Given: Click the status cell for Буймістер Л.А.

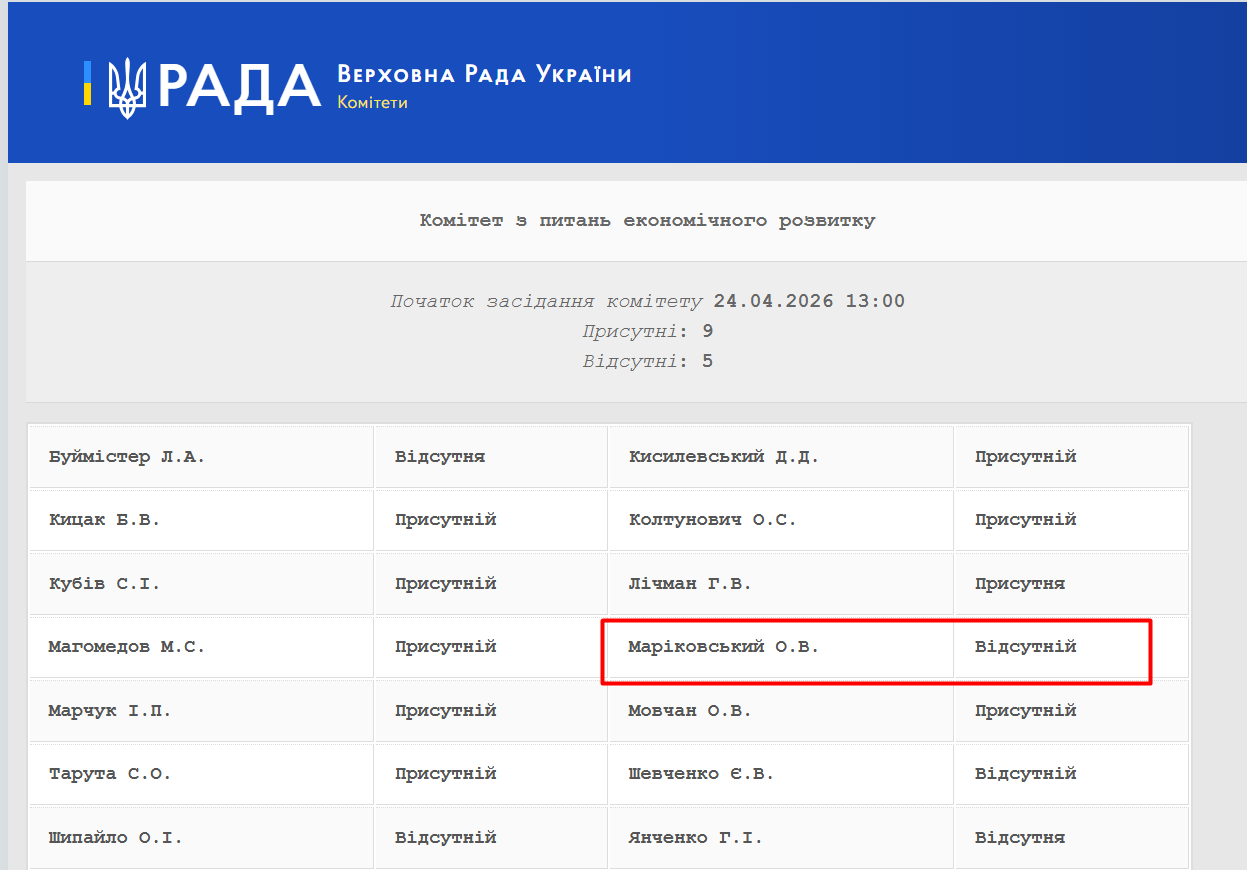Looking at the screenshot, I should pos(491,457).
